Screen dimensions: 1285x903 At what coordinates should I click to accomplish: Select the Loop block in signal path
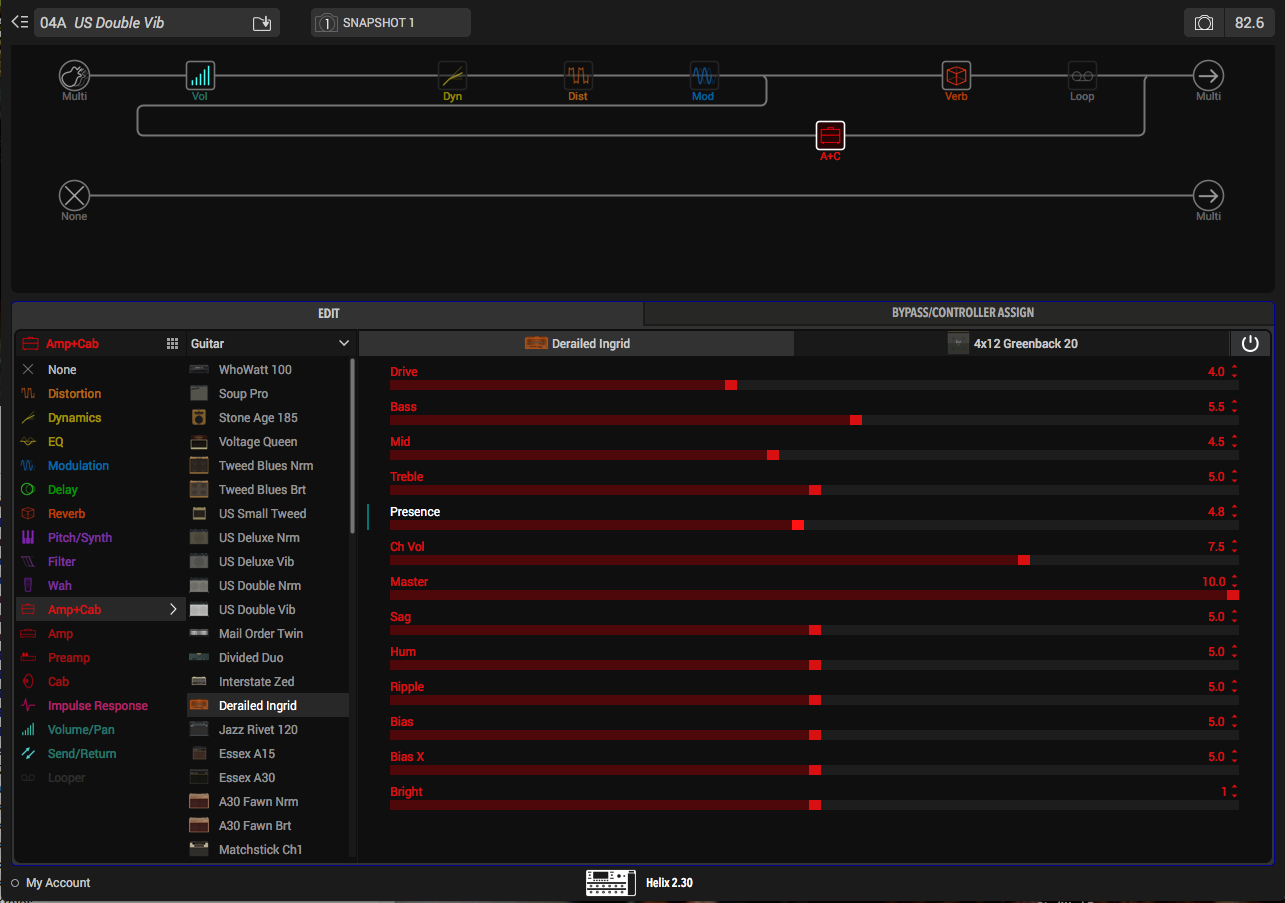[x=1082, y=75]
